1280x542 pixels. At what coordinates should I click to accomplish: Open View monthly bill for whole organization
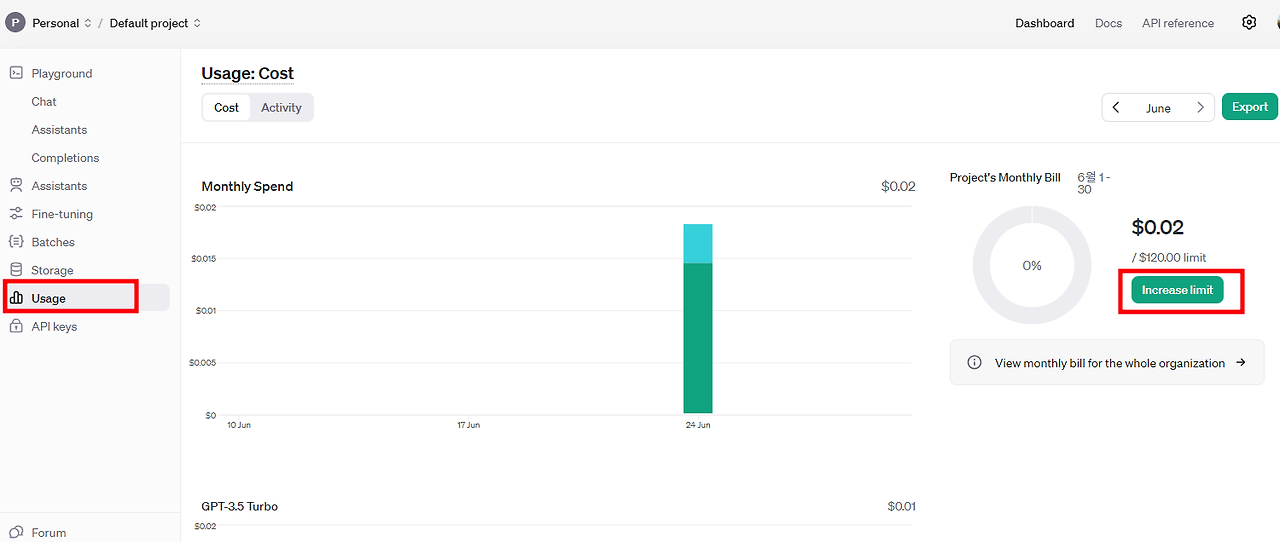(x=1107, y=363)
